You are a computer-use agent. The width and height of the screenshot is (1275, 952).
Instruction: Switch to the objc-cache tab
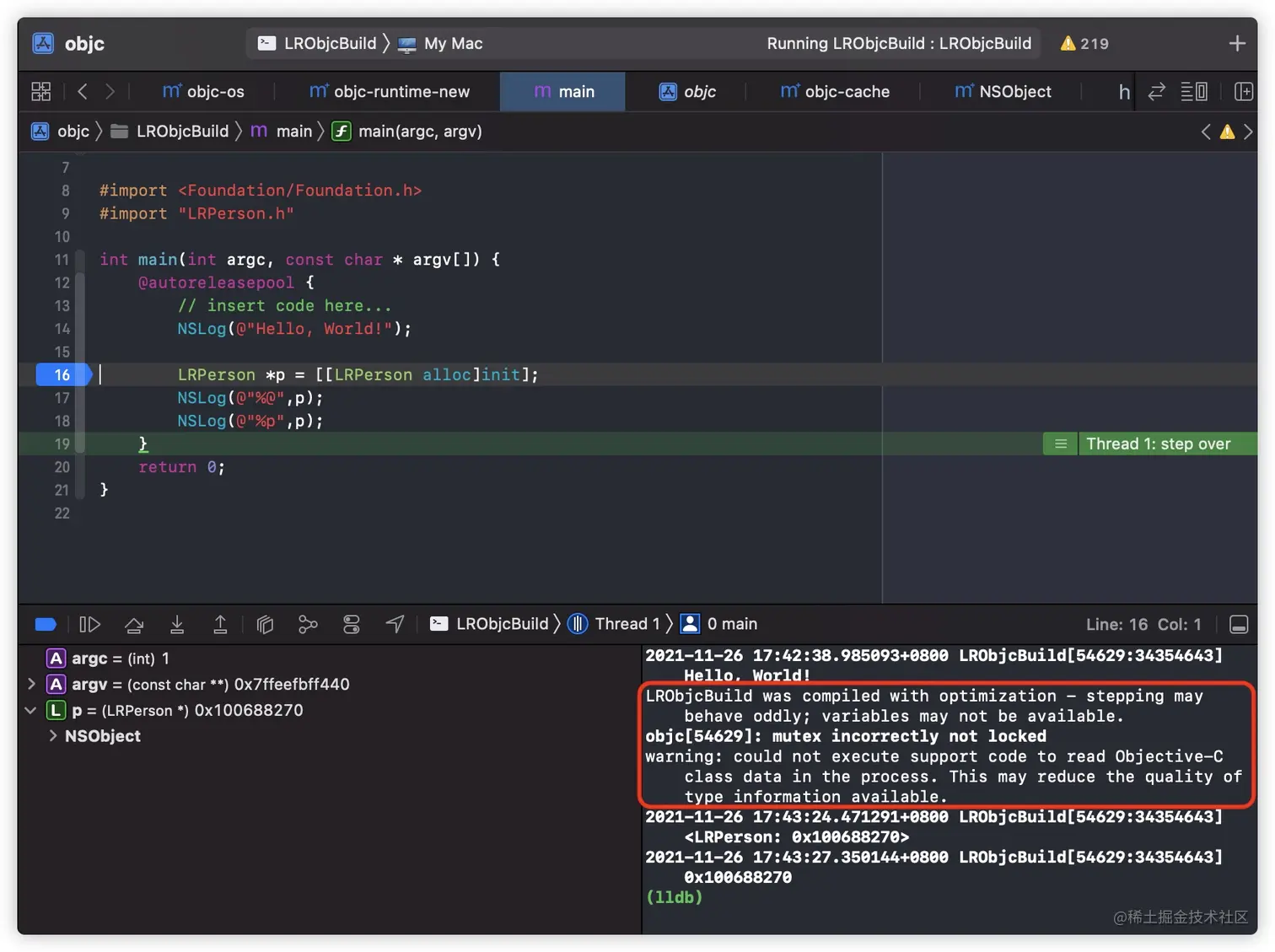point(835,91)
